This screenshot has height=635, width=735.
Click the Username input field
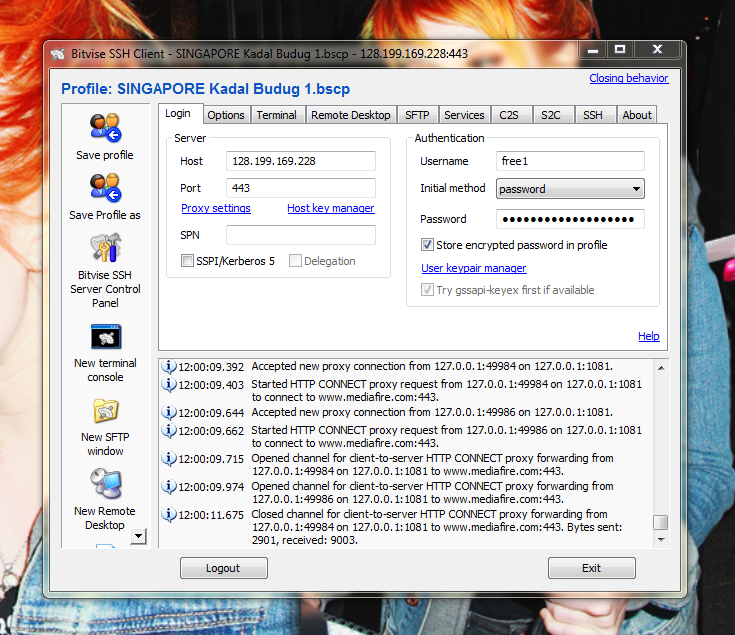pyautogui.click(x=570, y=161)
